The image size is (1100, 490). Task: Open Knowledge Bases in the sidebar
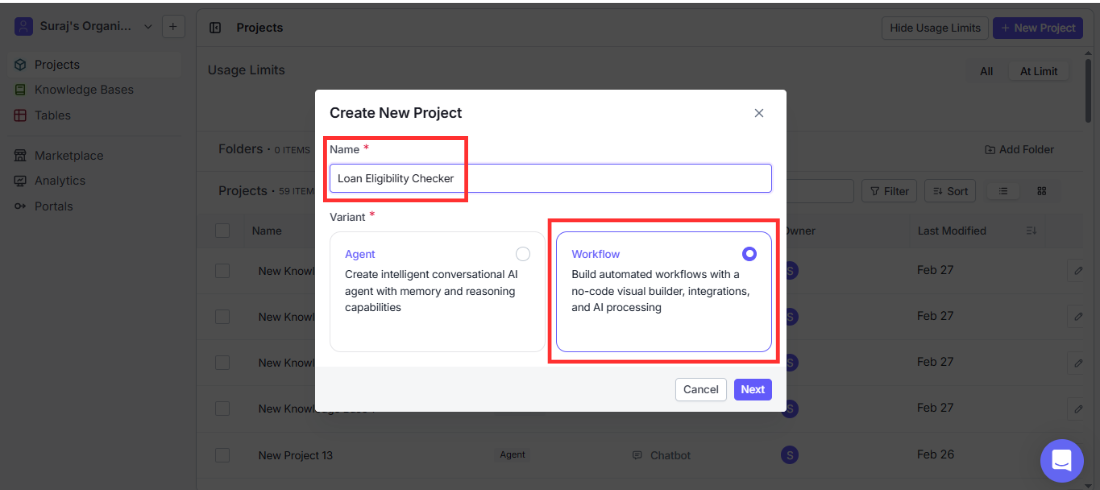coord(95,90)
